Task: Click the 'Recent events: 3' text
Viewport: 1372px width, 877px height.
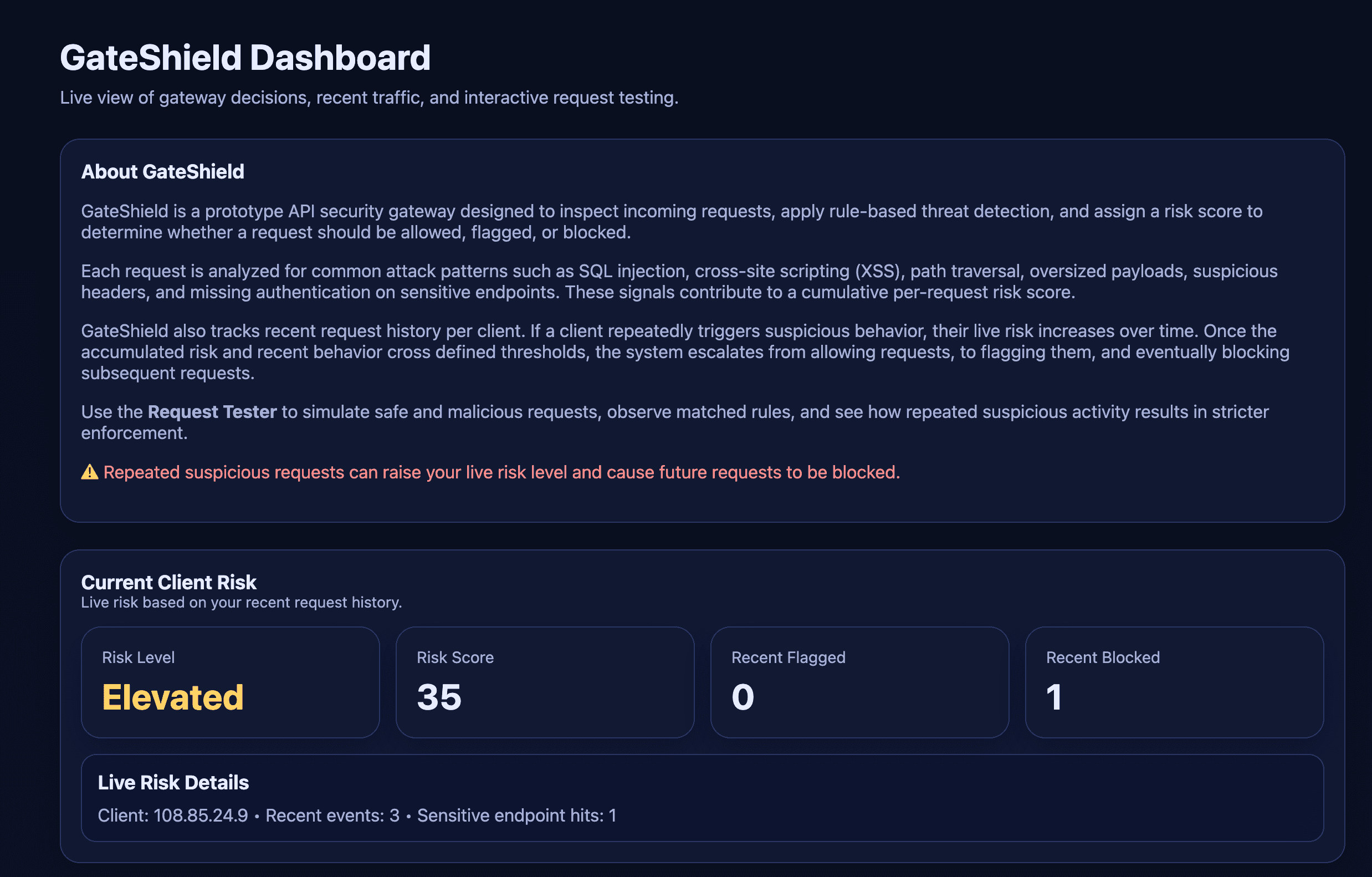Action: [332, 815]
